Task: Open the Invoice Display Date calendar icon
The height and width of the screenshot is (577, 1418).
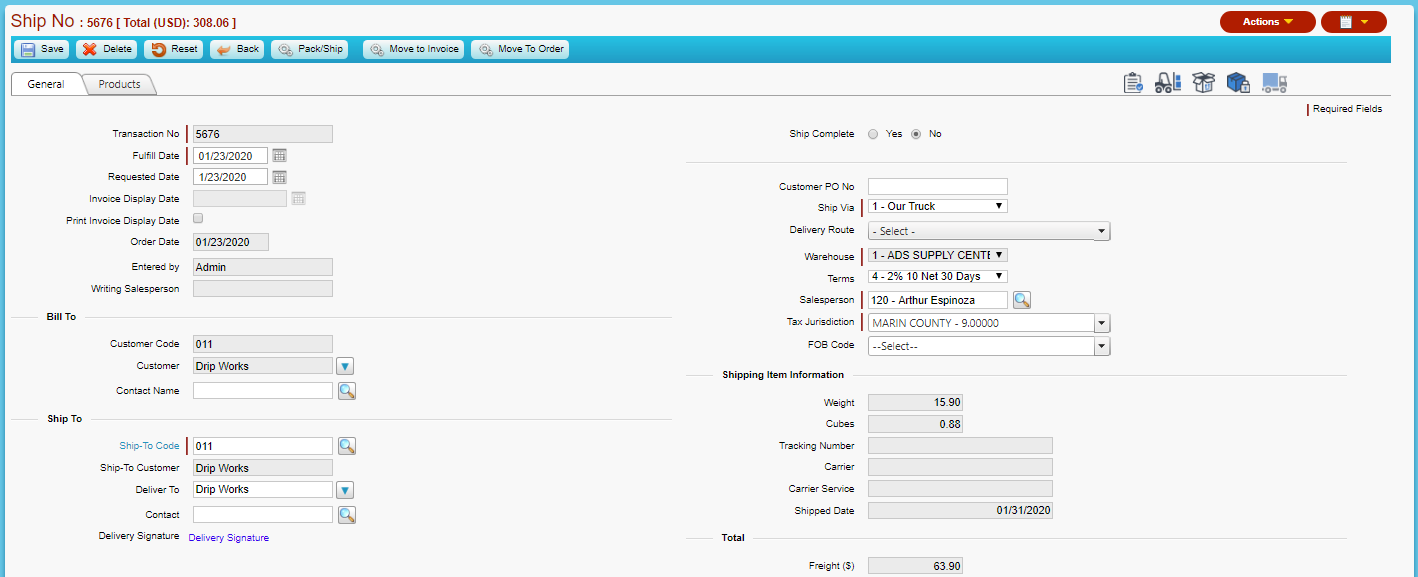Action: click(x=298, y=199)
